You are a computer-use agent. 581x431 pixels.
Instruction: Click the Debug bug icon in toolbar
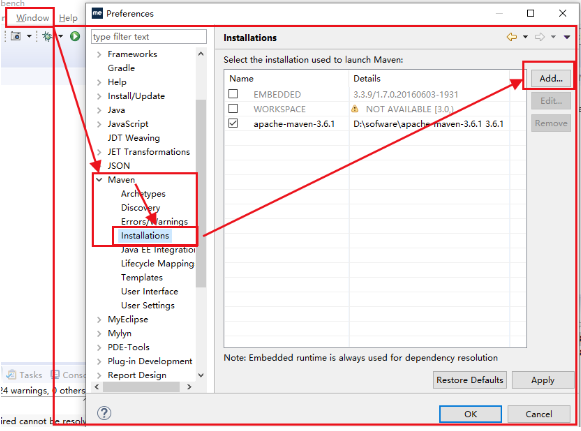click(47, 36)
